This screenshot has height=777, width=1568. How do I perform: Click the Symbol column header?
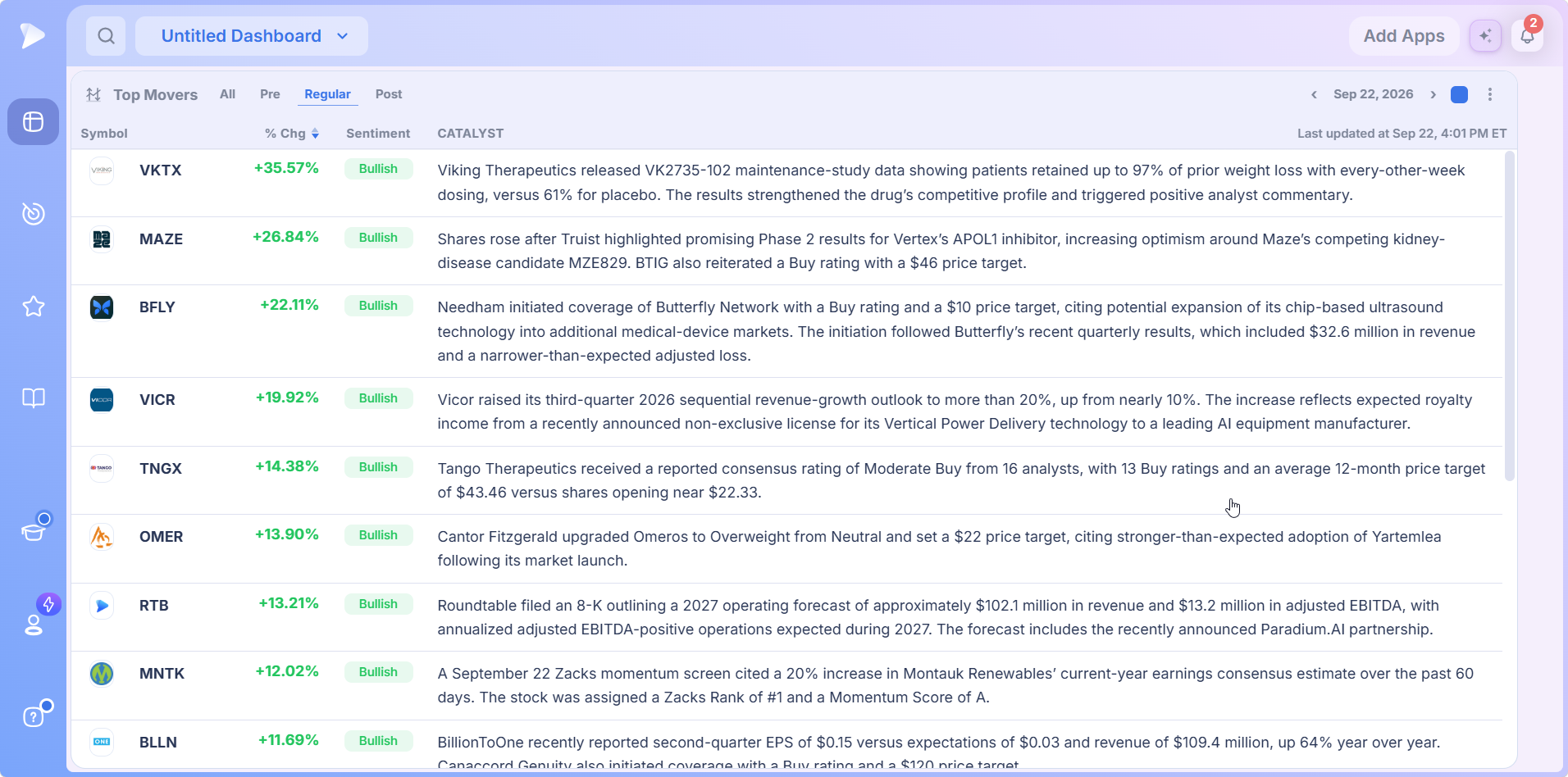coord(104,134)
